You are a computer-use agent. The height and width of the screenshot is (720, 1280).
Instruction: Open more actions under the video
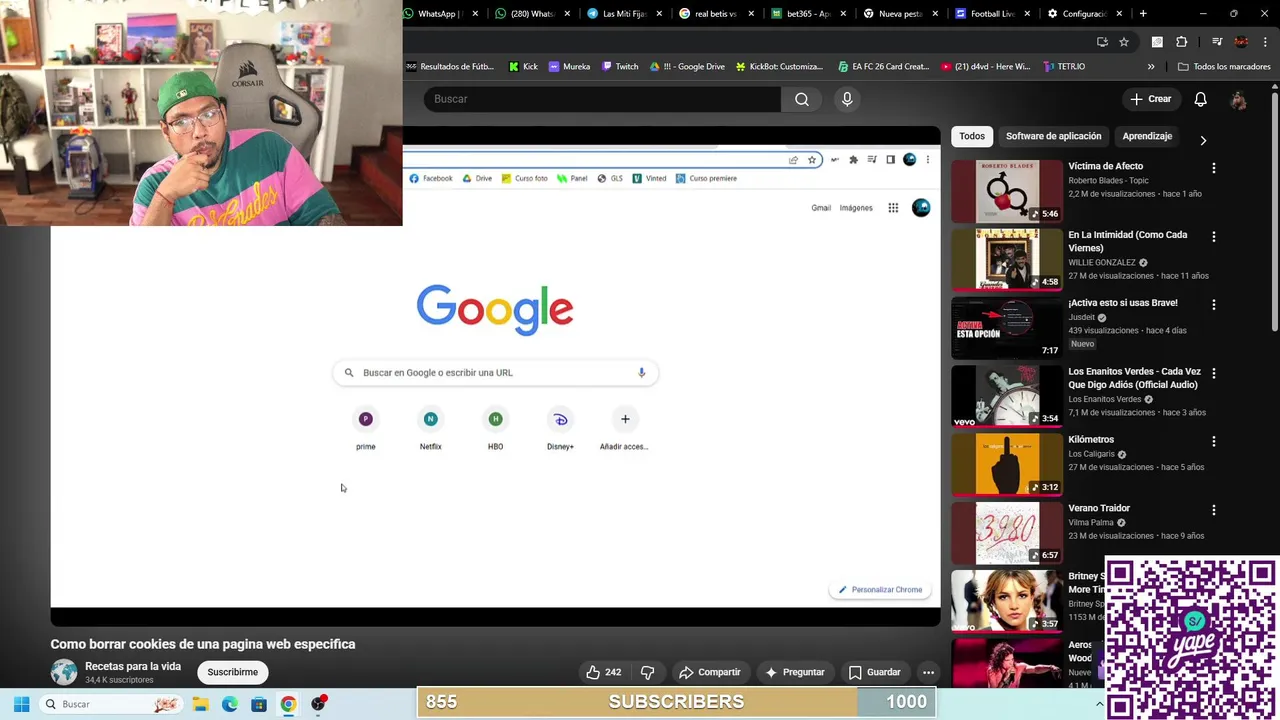pyautogui.click(x=928, y=672)
